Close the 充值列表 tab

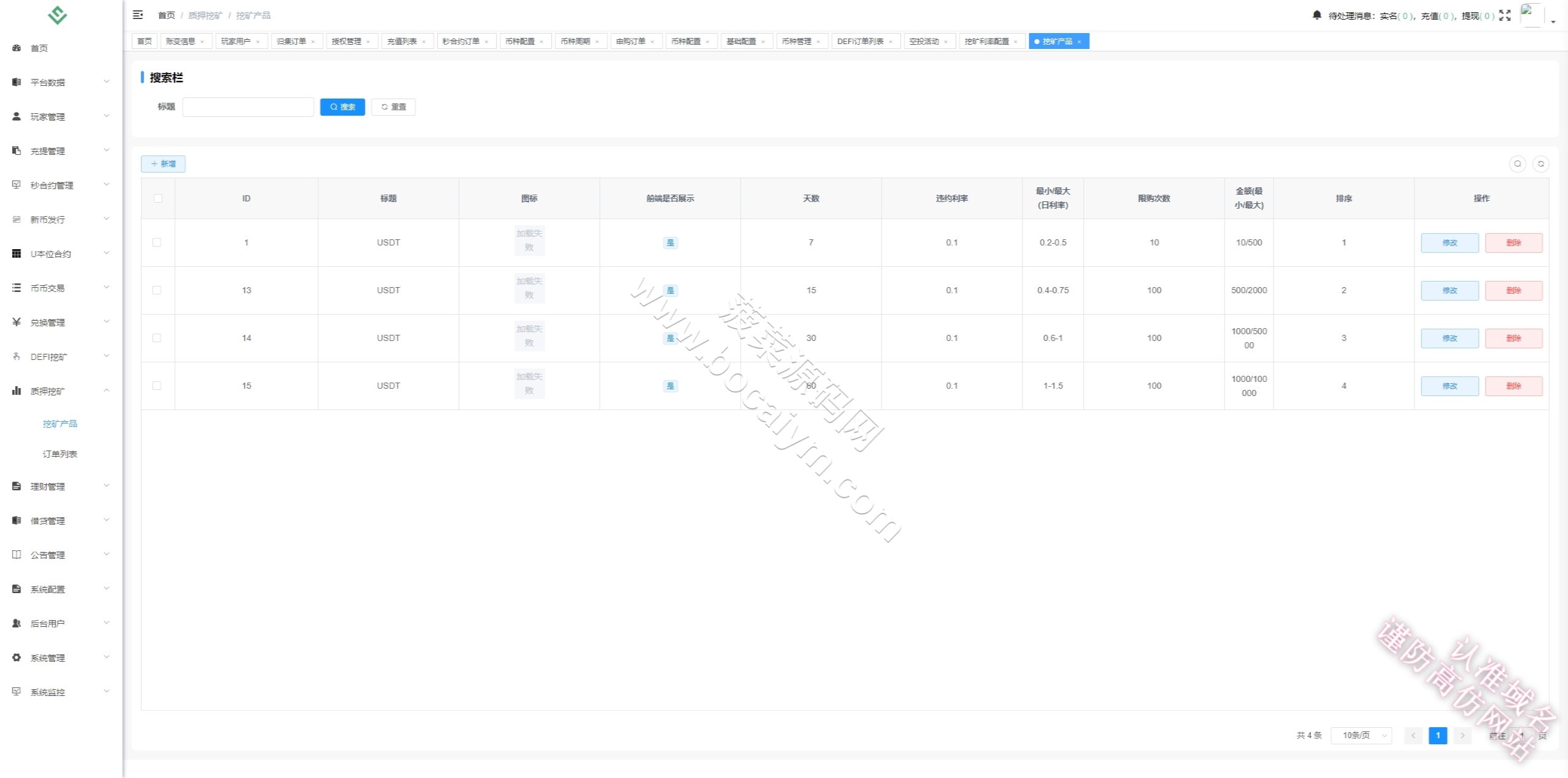tap(424, 42)
